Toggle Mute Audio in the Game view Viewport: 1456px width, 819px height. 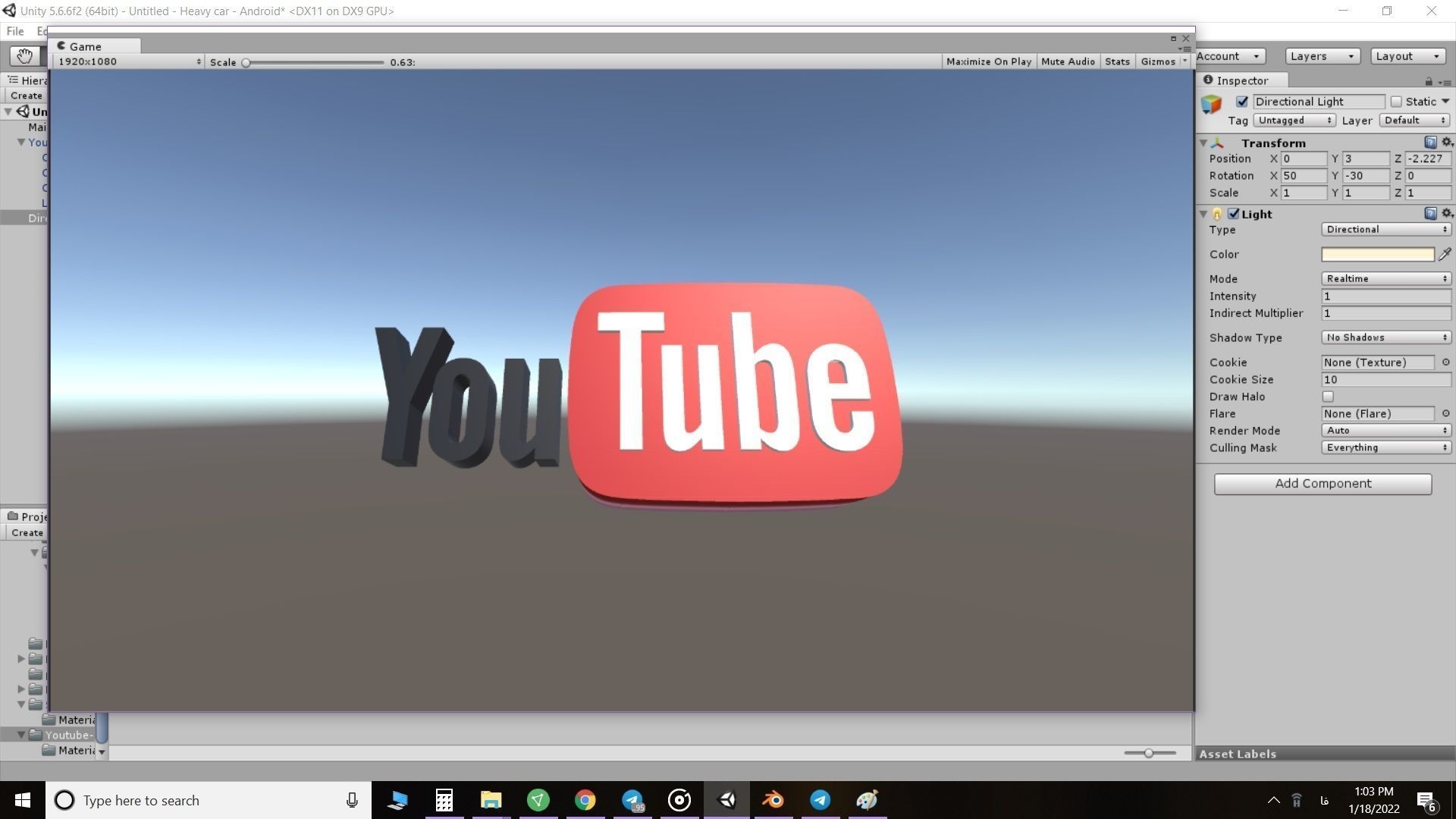coord(1068,61)
